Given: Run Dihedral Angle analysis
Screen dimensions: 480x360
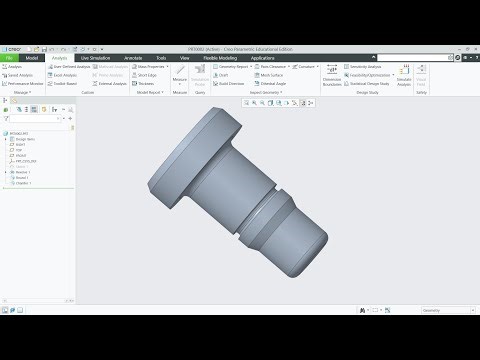Looking at the screenshot, I should click(x=270, y=84).
